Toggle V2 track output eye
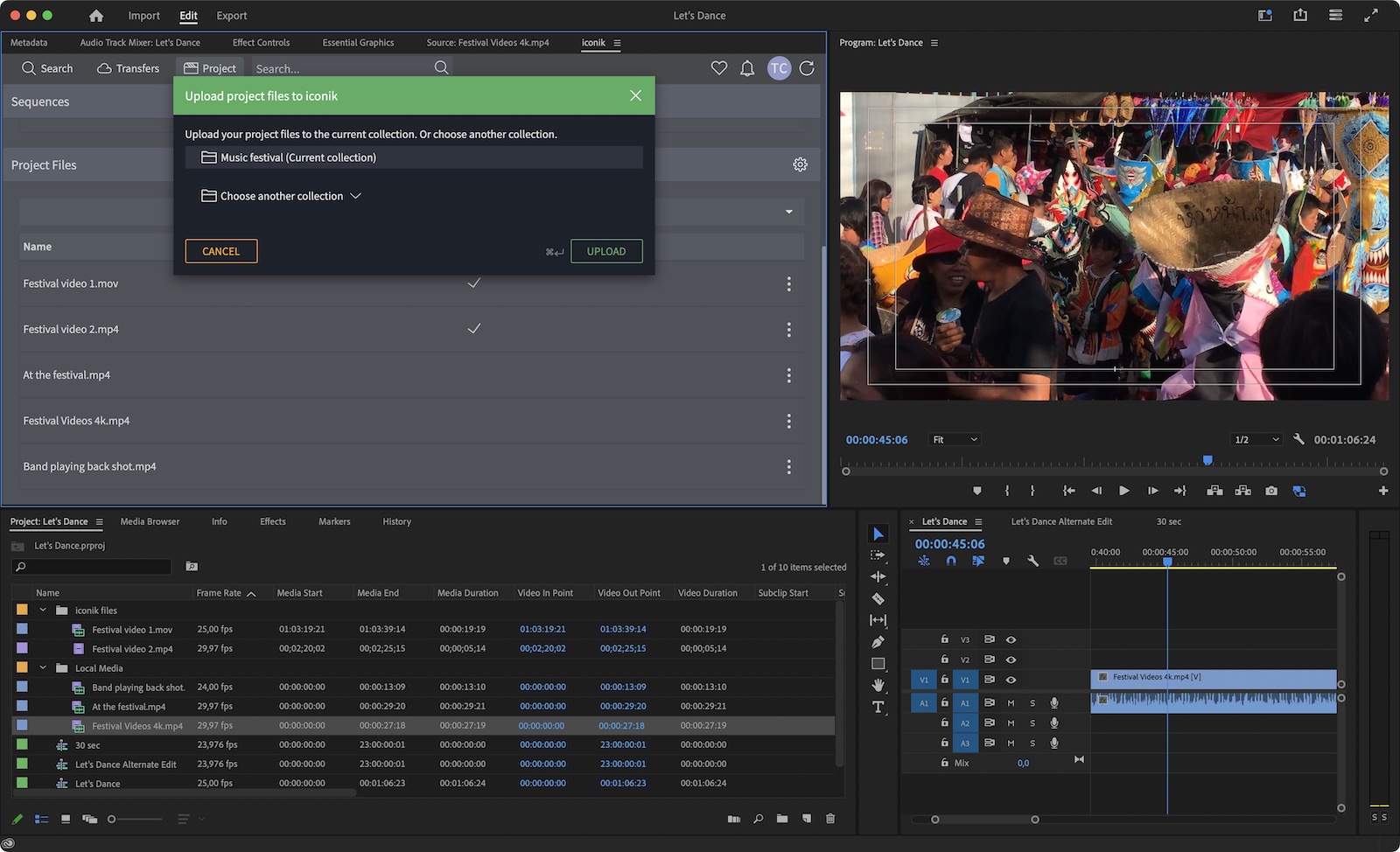The height and width of the screenshot is (852, 1400). point(1011,660)
